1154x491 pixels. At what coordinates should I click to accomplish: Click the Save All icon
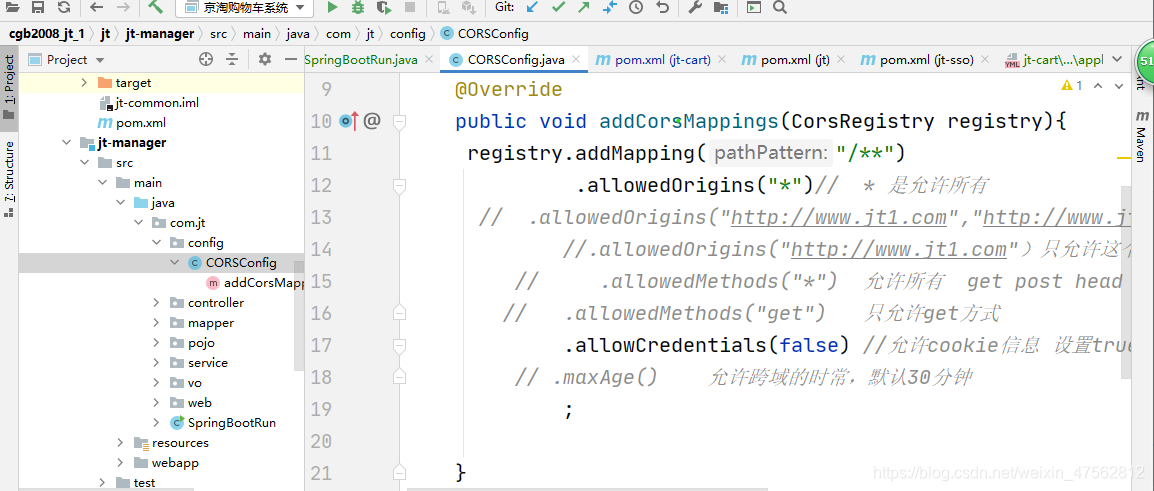(38, 7)
